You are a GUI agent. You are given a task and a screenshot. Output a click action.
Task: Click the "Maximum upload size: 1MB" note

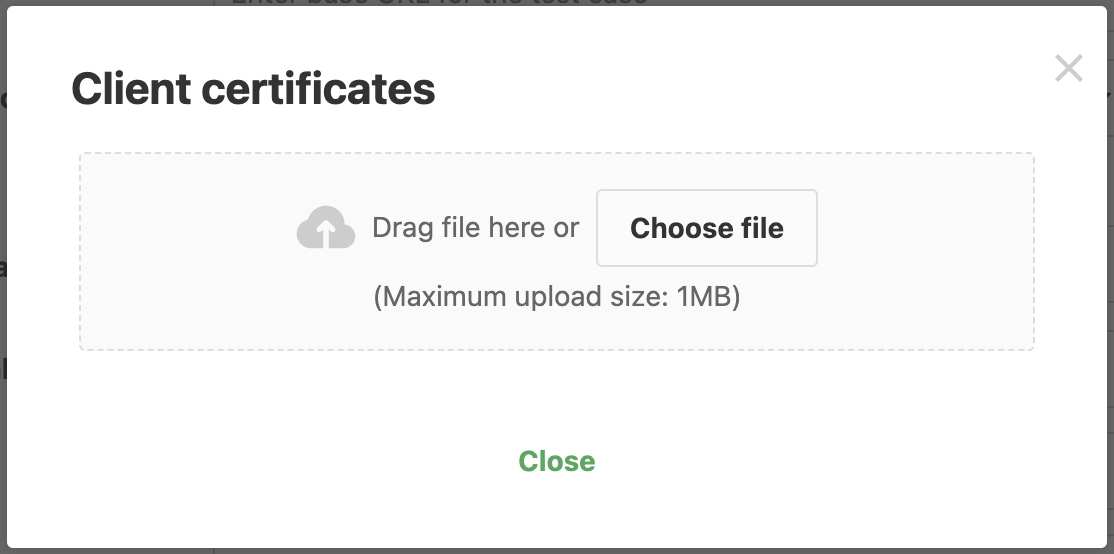click(556, 296)
